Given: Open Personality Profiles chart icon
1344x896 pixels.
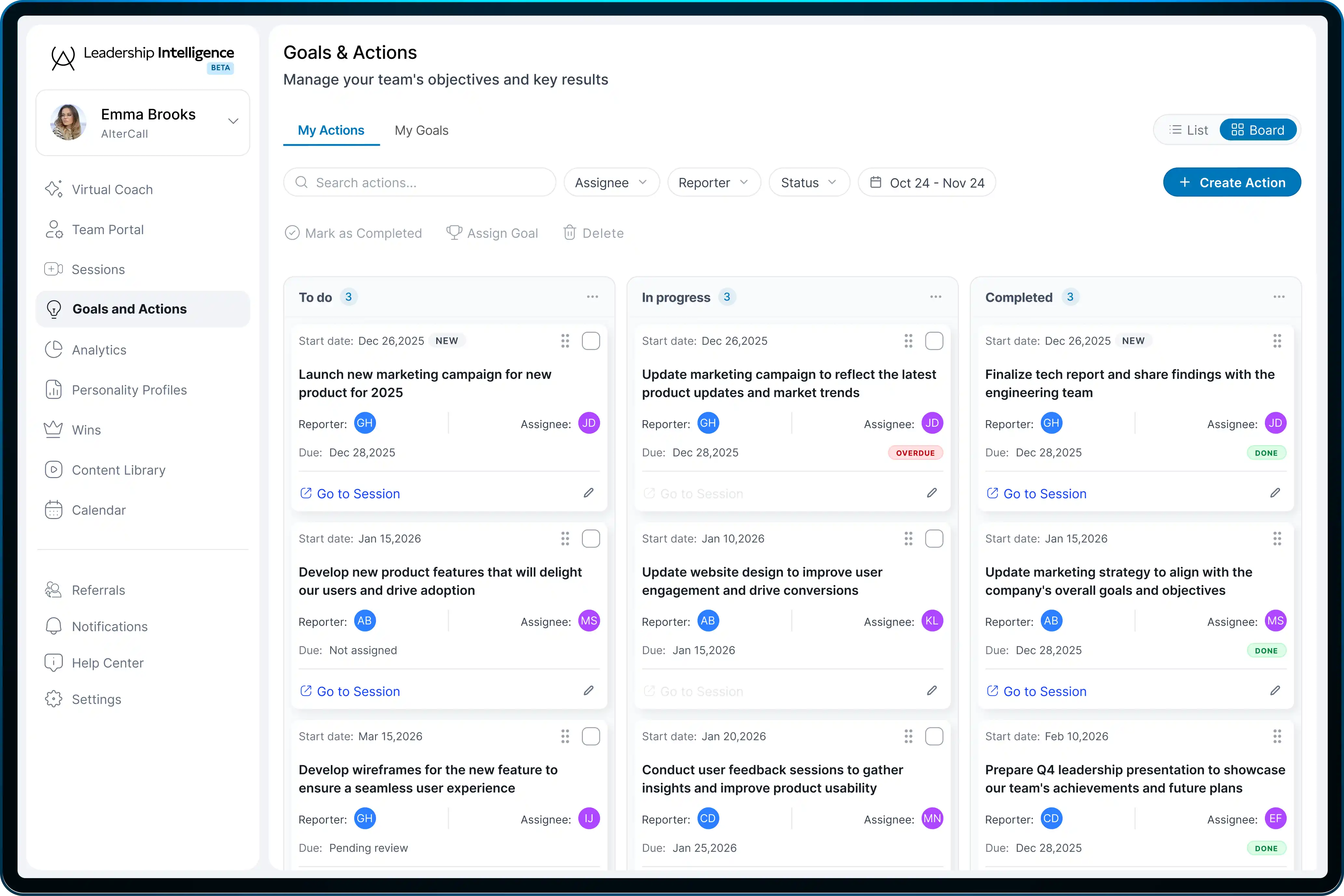Looking at the screenshot, I should [53, 390].
